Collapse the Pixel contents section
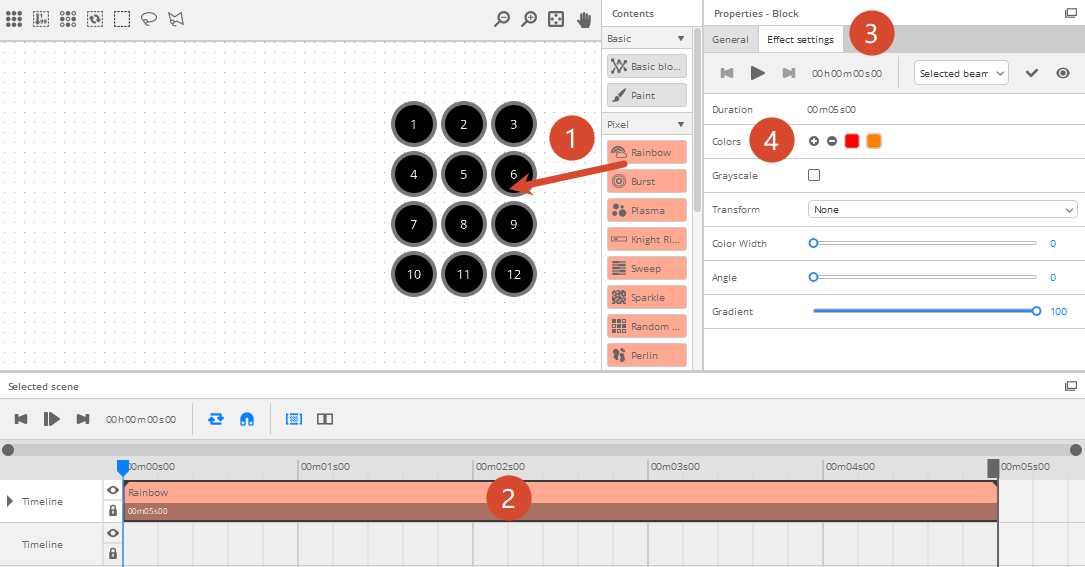This screenshot has height=567, width=1085. pos(681,125)
